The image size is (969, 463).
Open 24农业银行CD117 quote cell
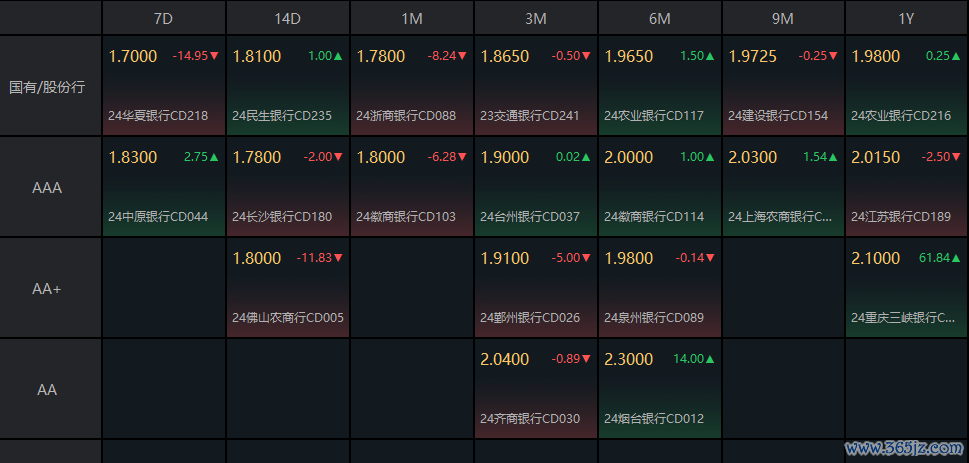[x=659, y=86]
